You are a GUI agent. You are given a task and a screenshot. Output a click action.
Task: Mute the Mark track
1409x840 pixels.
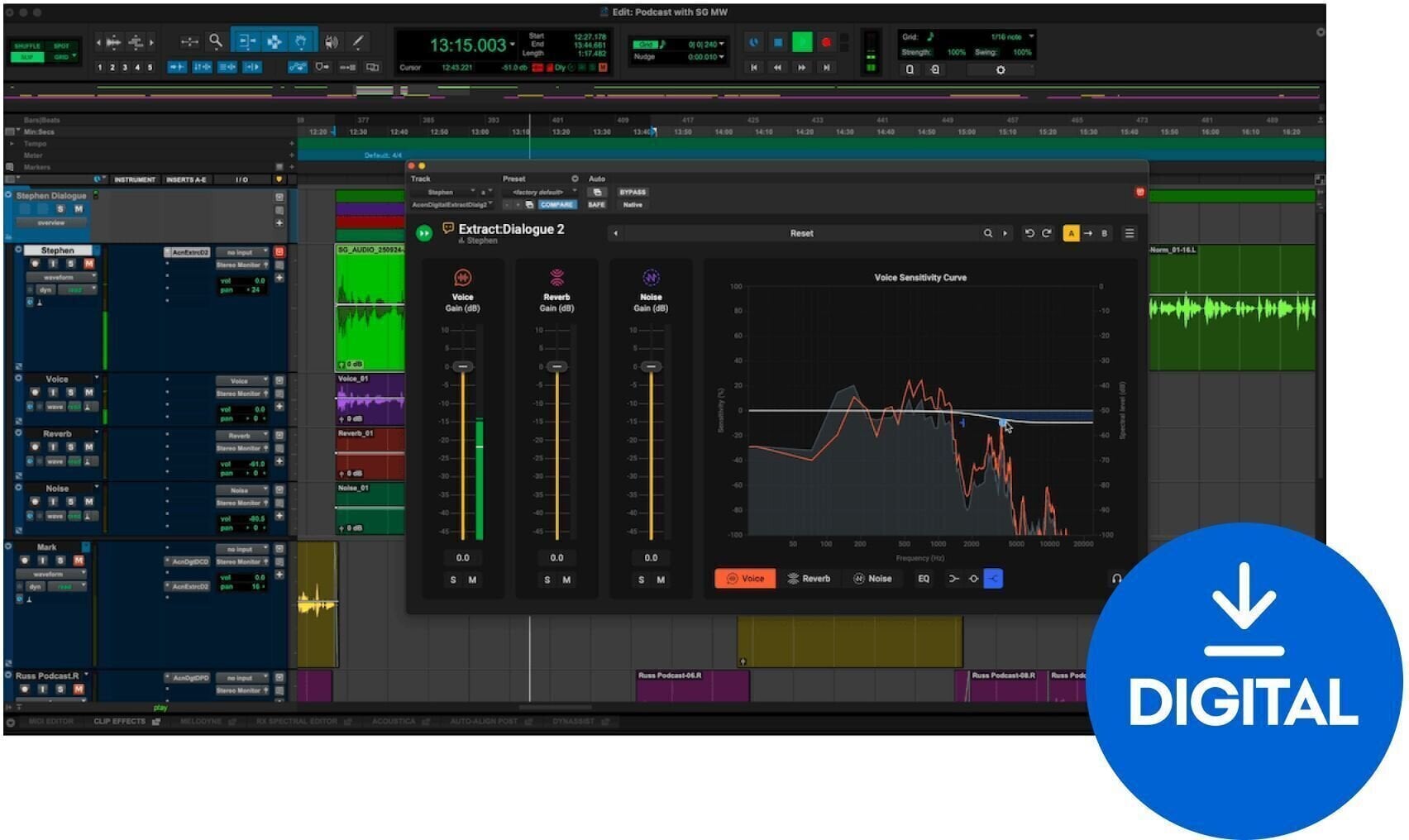coord(78,561)
